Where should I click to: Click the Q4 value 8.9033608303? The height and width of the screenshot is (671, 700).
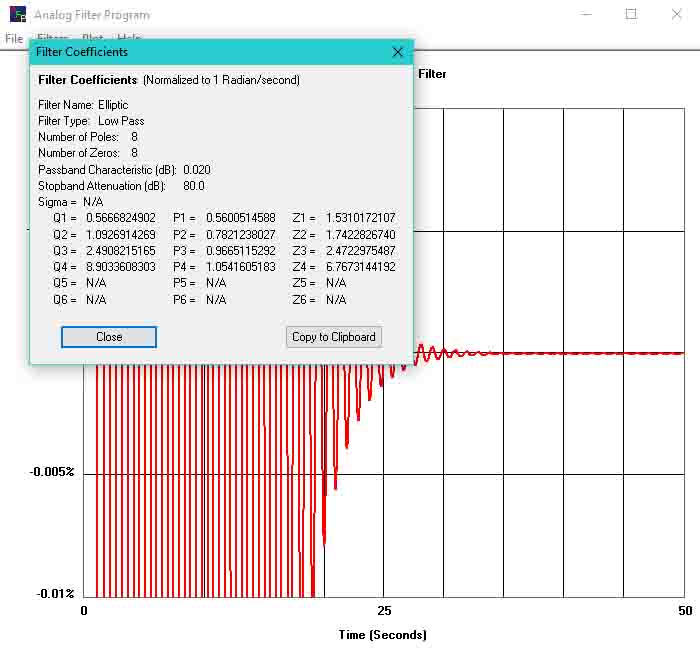click(120, 267)
